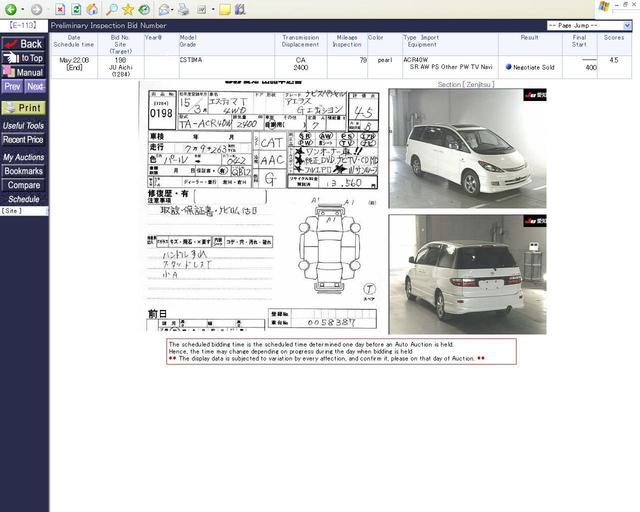The width and height of the screenshot is (640, 512).
Task: Expand the Mail icon dropdown arrow
Action: (x=174, y=9)
